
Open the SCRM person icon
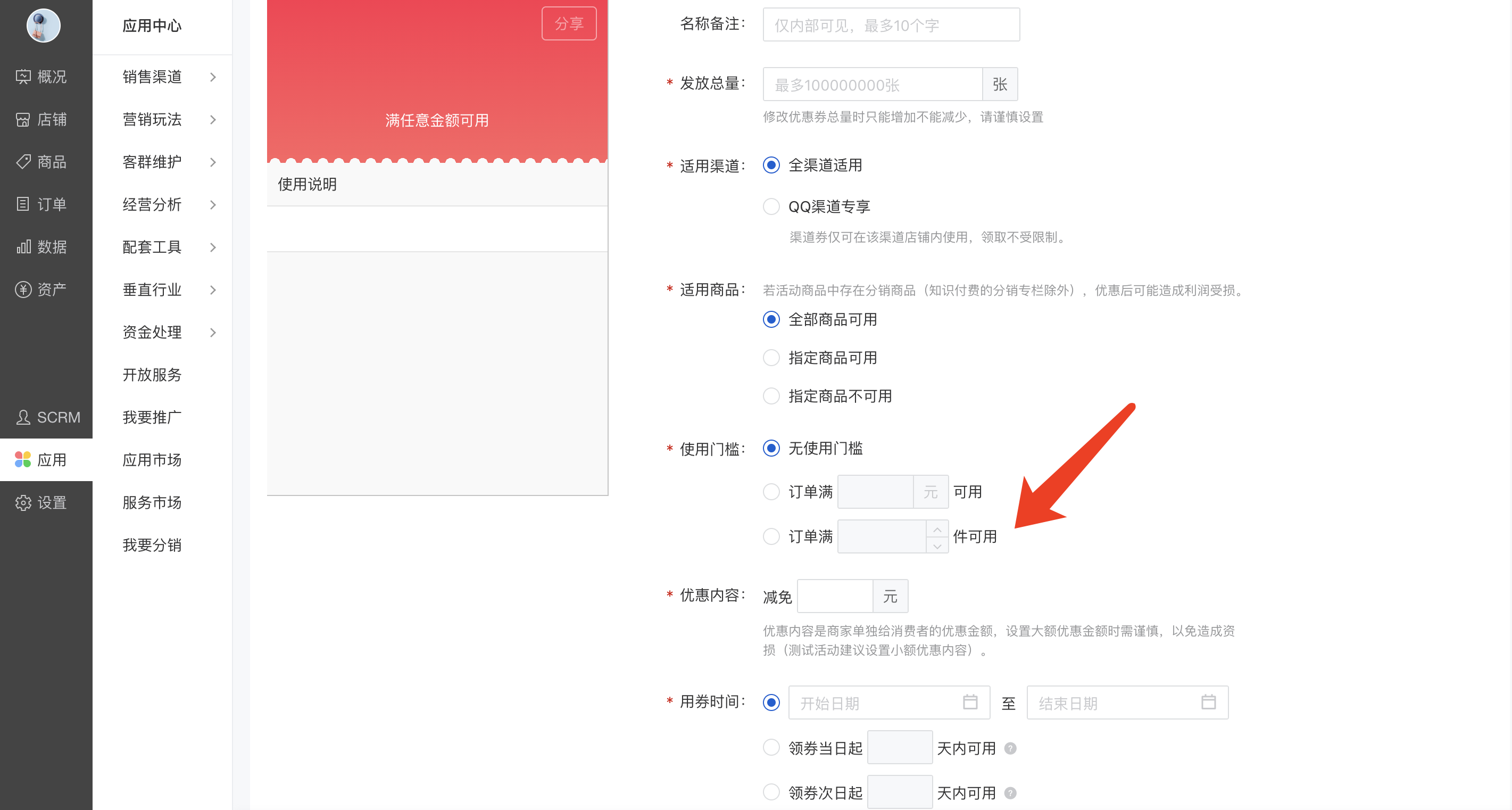pyautogui.click(x=23, y=417)
